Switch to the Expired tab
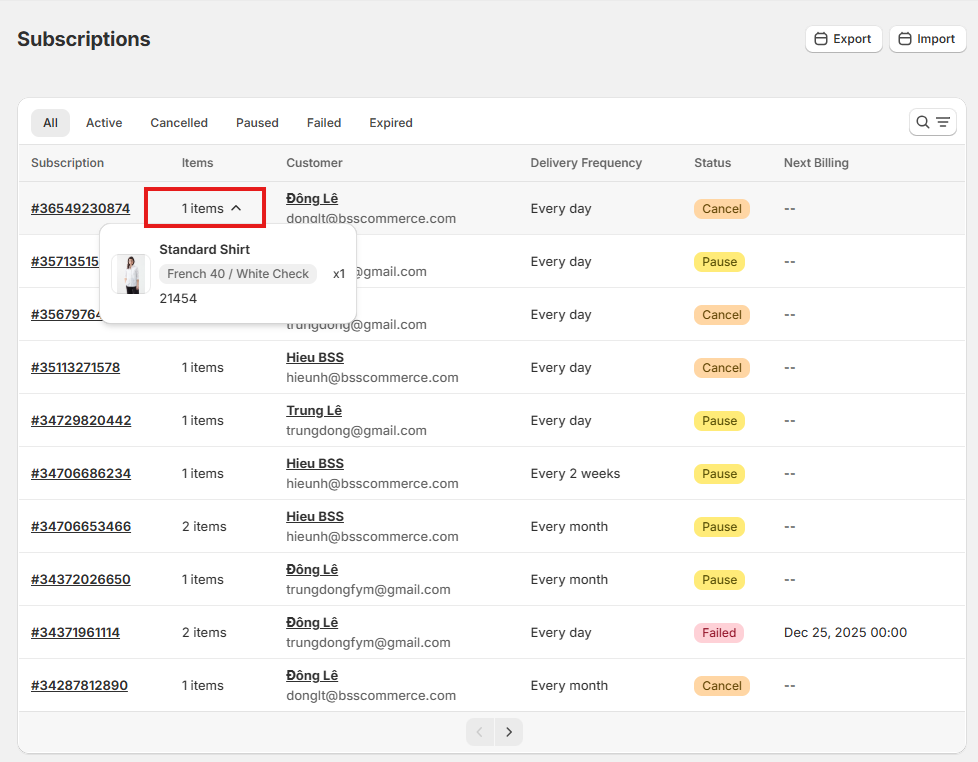978x762 pixels. pyautogui.click(x=391, y=123)
